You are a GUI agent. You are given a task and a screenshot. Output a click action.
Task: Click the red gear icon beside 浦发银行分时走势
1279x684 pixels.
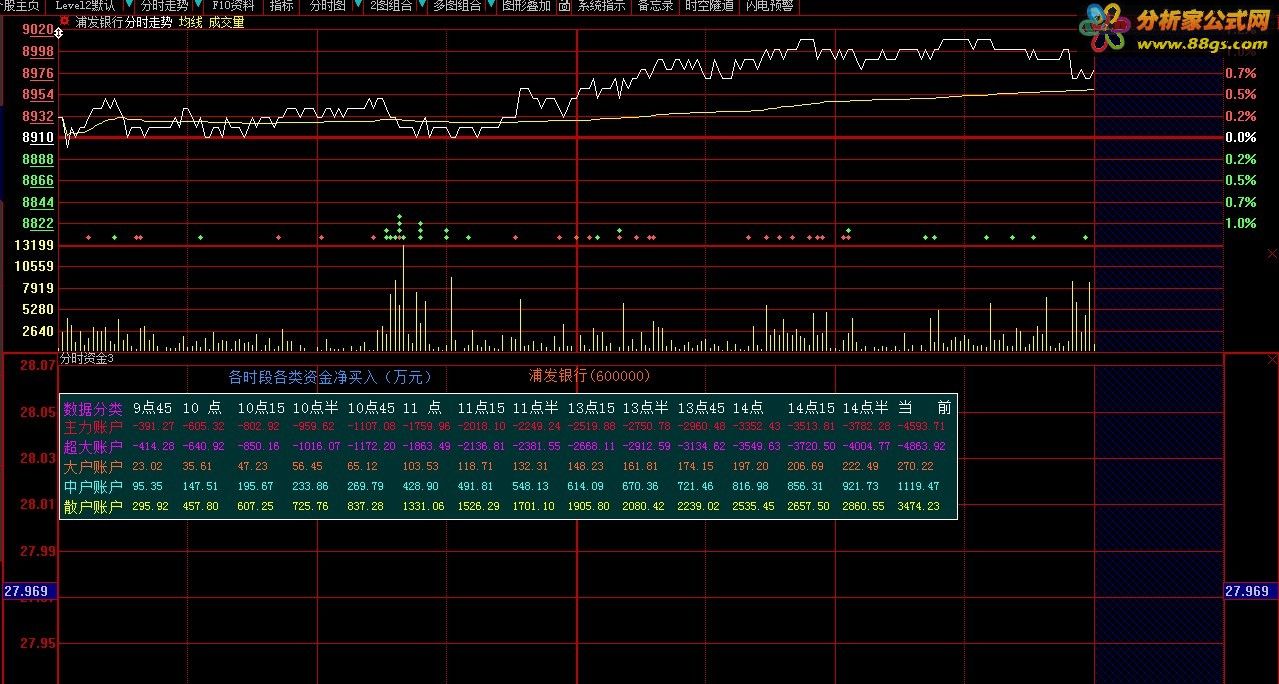click(x=65, y=21)
